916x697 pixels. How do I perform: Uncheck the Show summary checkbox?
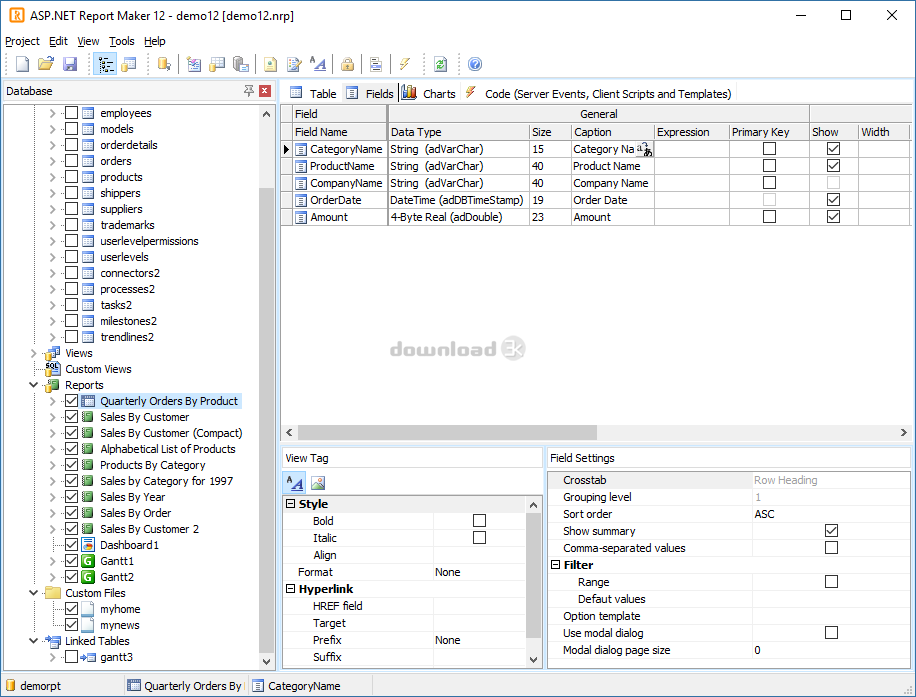pyautogui.click(x=831, y=530)
